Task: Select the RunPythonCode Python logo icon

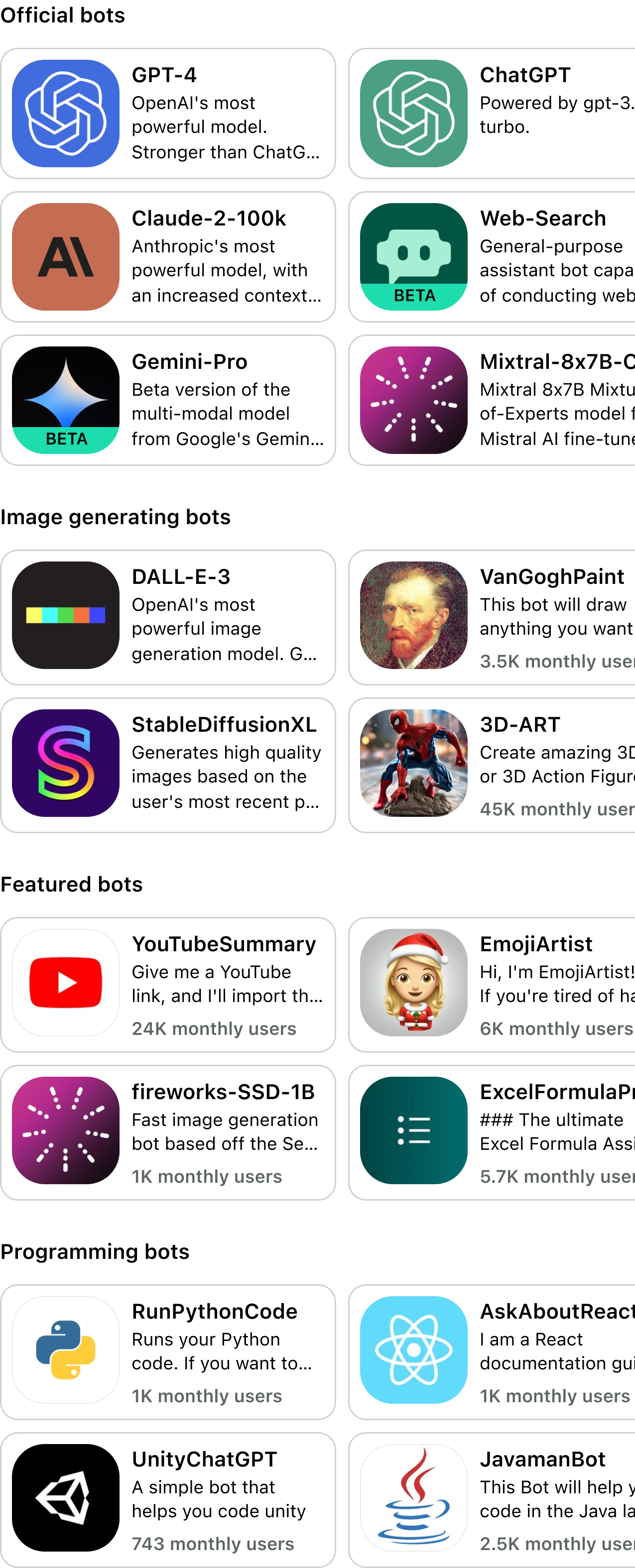Action: click(x=66, y=1349)
